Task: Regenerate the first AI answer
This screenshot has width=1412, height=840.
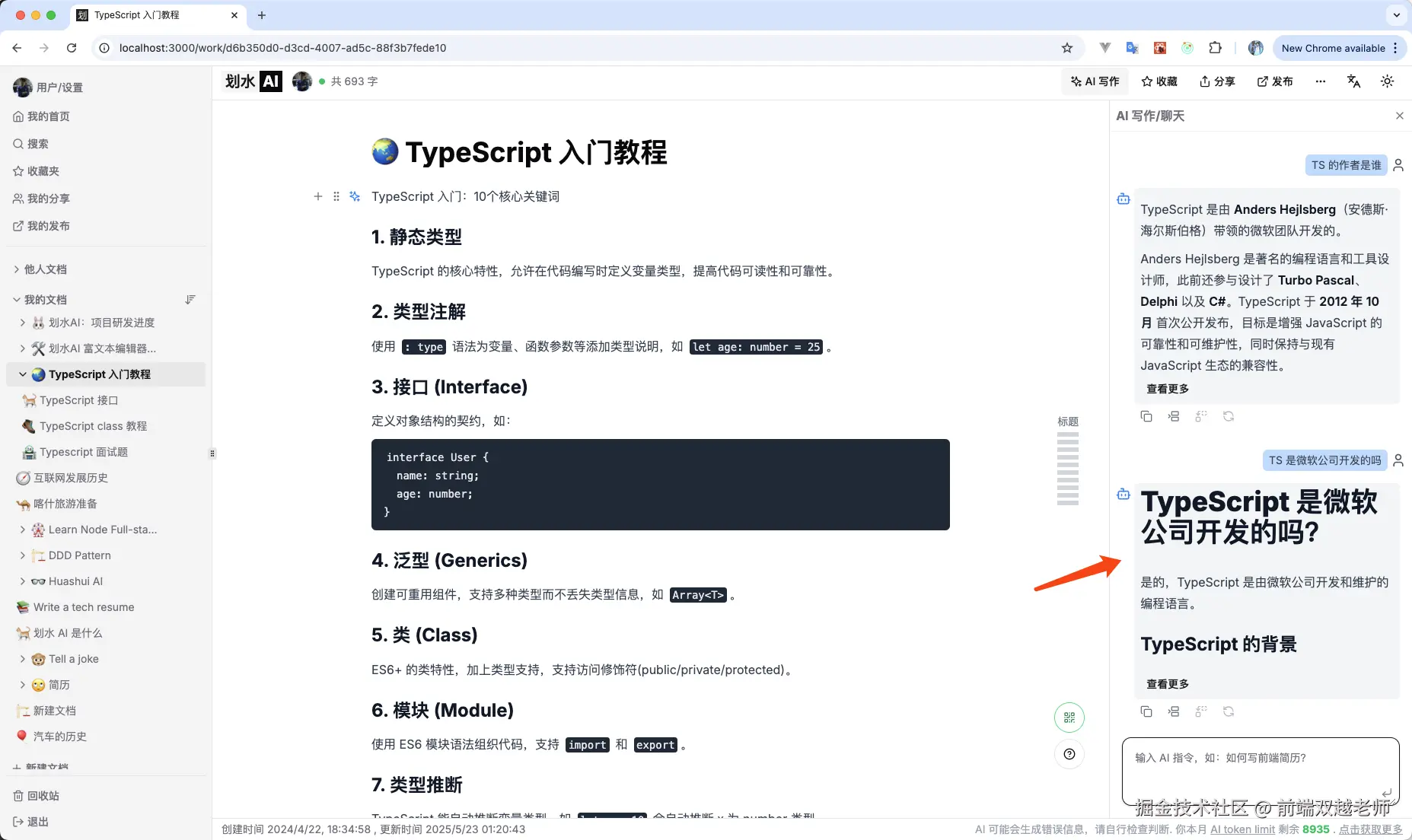Action: point(1229,416)
